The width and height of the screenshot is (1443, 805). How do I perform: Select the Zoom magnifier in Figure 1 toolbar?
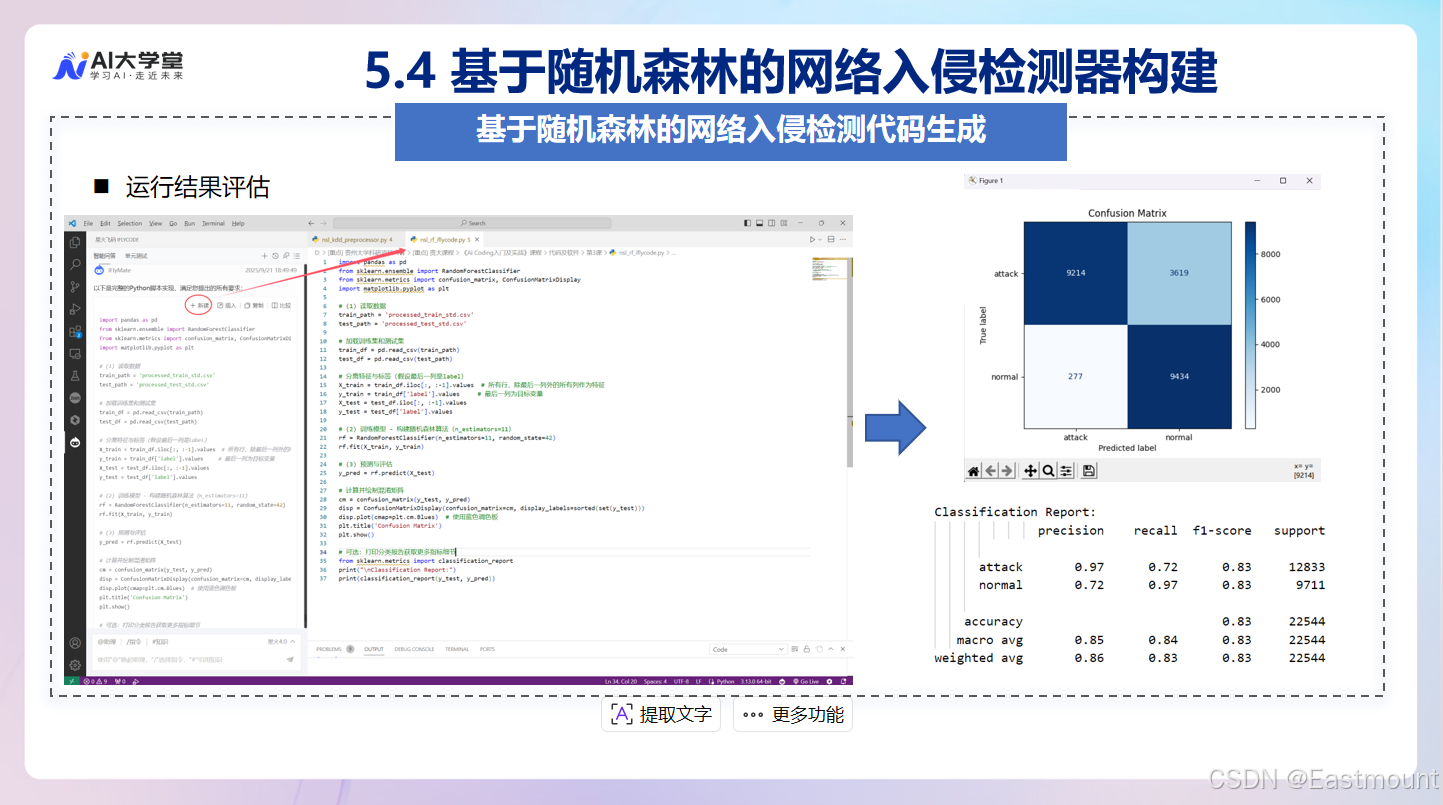click(x=1048, y=470)
